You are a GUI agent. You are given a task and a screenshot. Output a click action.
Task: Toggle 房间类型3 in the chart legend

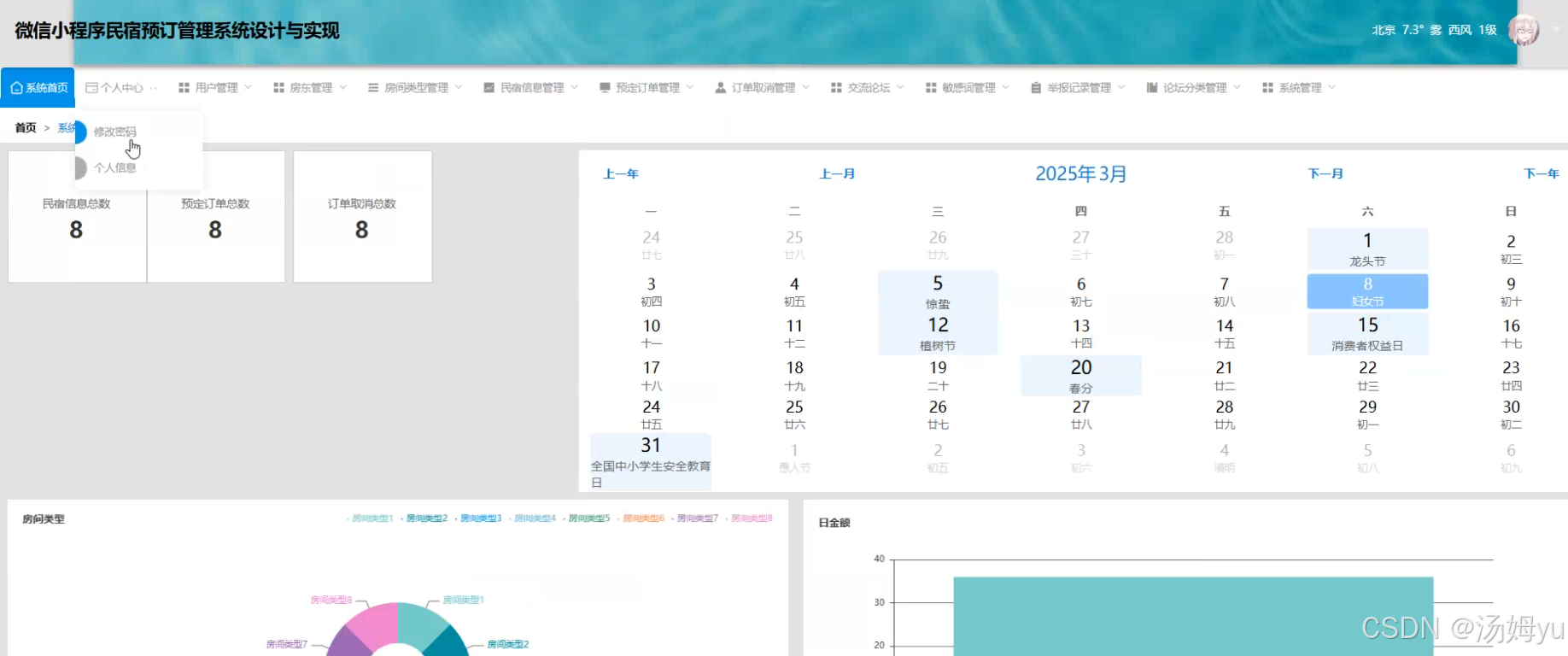478,518
